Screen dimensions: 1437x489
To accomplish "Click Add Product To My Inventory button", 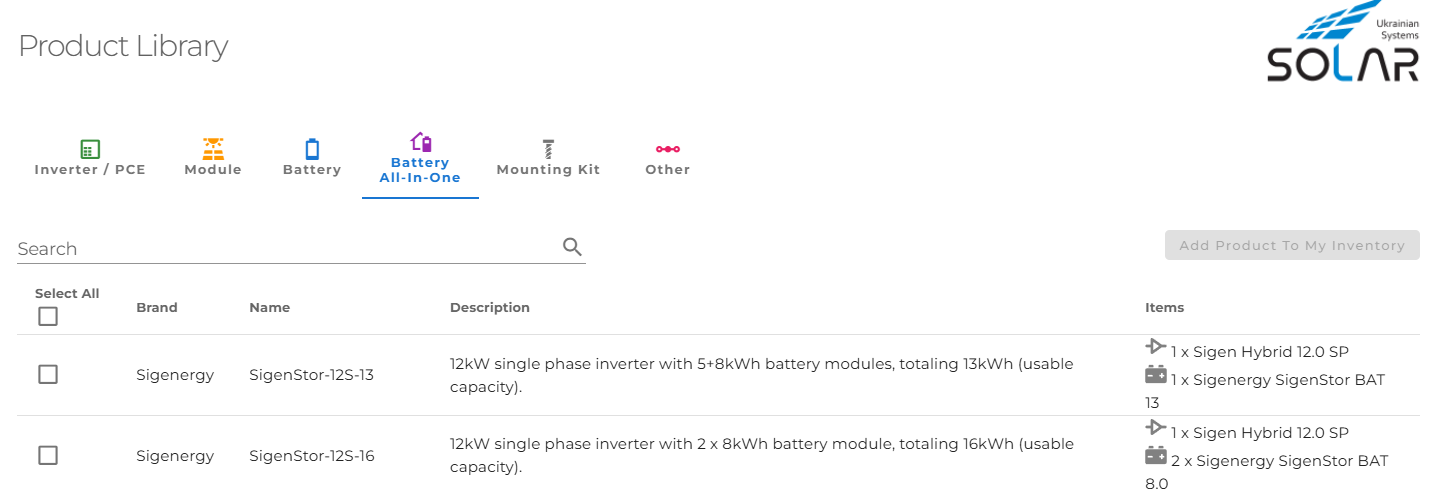I will coord(1292,245).
